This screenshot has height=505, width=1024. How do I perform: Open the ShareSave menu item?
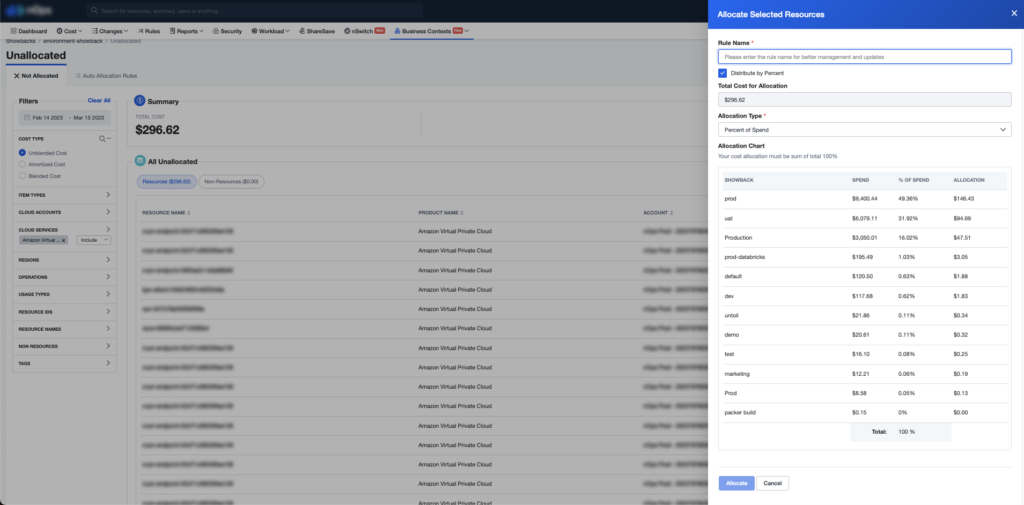pos(316,31)
